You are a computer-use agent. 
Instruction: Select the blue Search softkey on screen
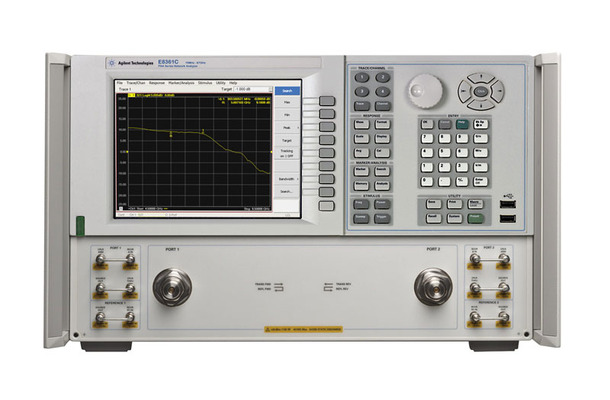tap(287, 91)
